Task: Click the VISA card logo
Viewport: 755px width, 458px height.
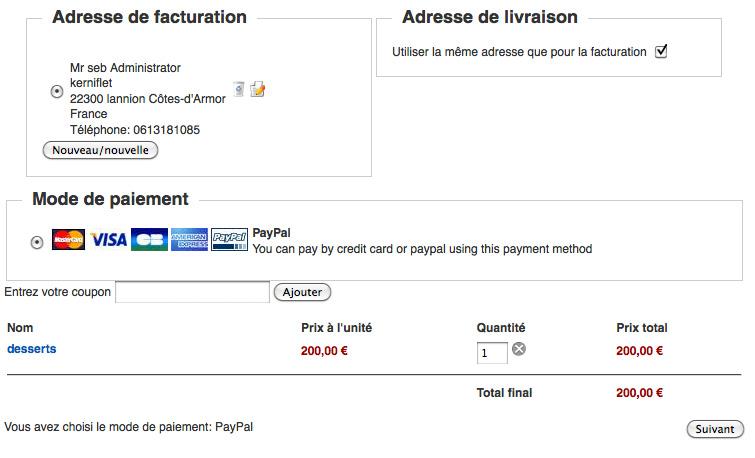Action: pos(108,240)
